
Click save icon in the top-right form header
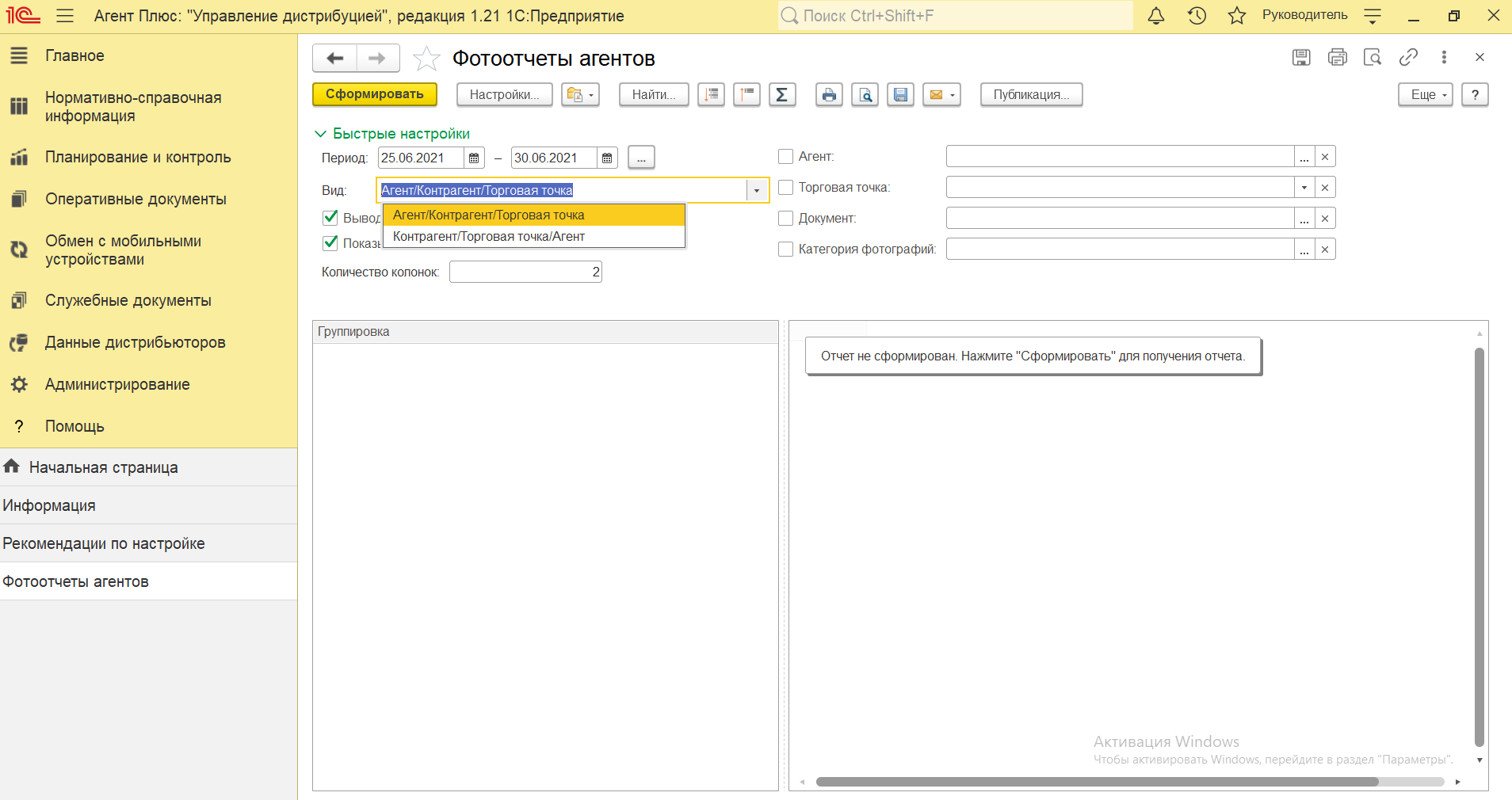click(1301, 57)
